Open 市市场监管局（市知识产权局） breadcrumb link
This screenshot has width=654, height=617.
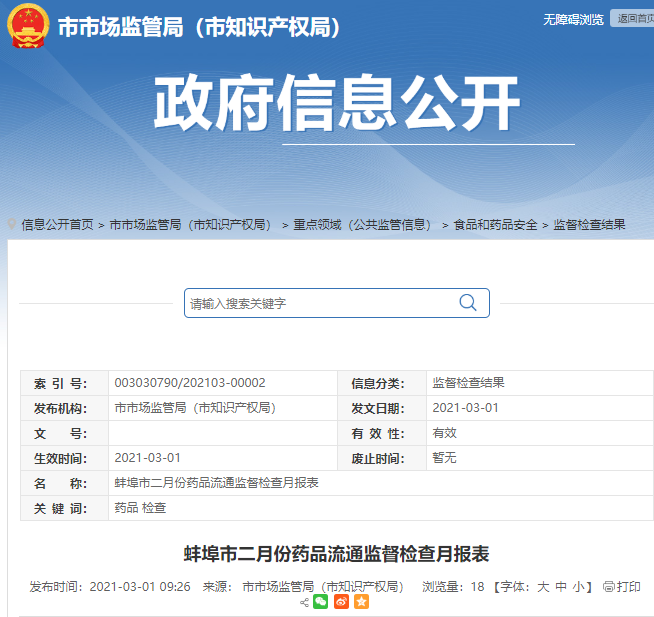coord(191,224)
